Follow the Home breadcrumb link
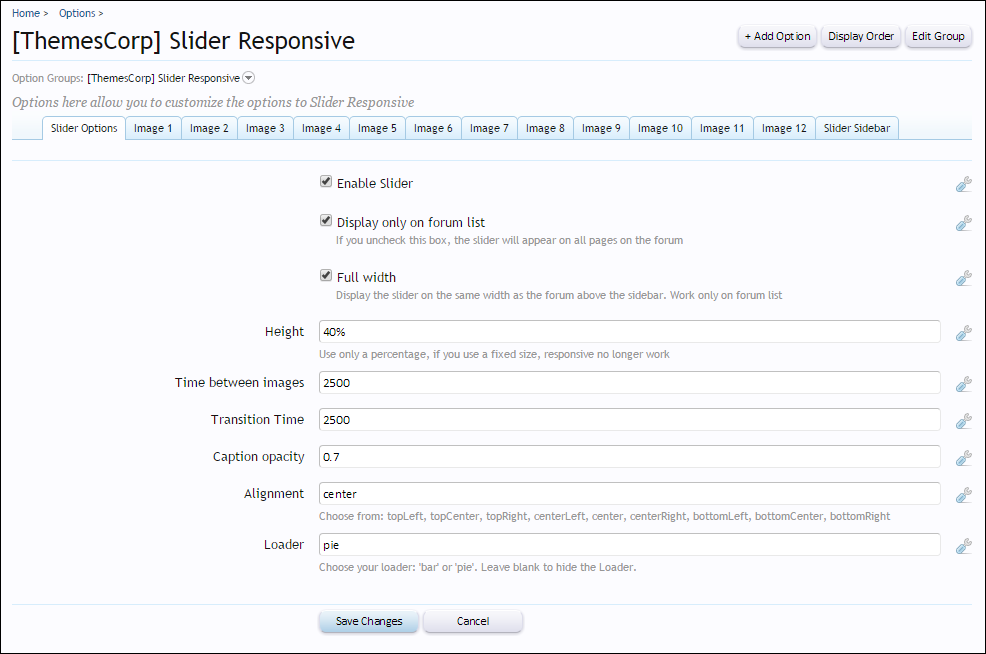This screenshot has height=654, width=986. [x=26, y=13]
